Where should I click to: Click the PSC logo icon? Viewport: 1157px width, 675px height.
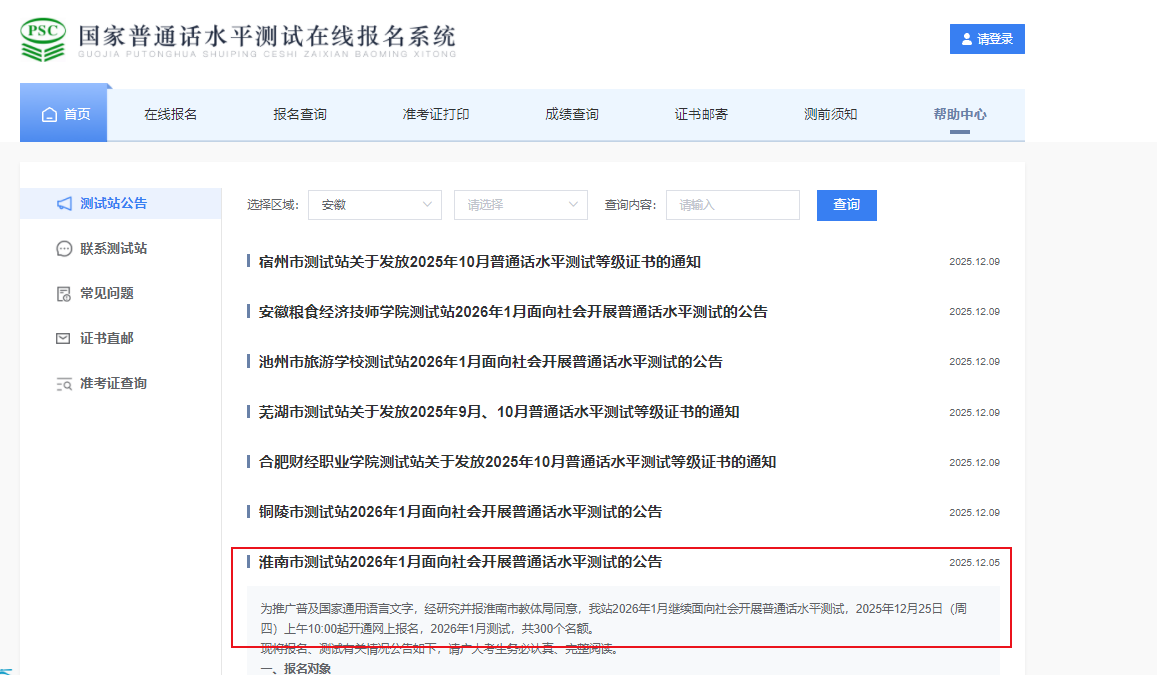click(x=43, y=37)
